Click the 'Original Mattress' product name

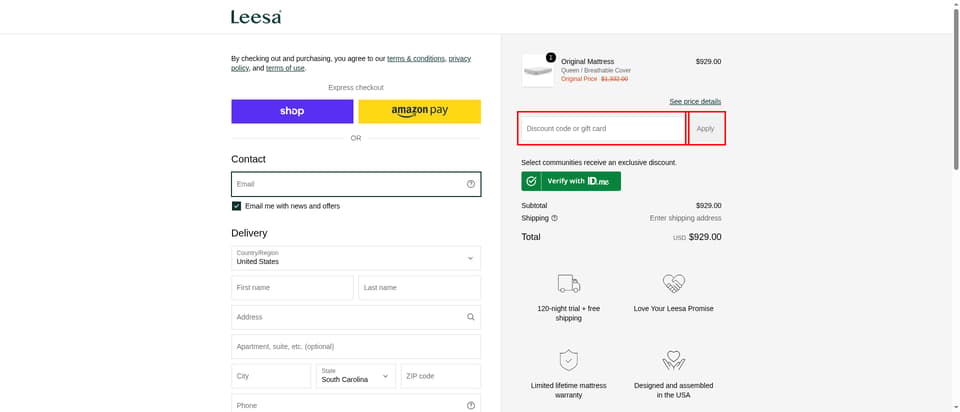pyautogui.click(x=587, y=62)
